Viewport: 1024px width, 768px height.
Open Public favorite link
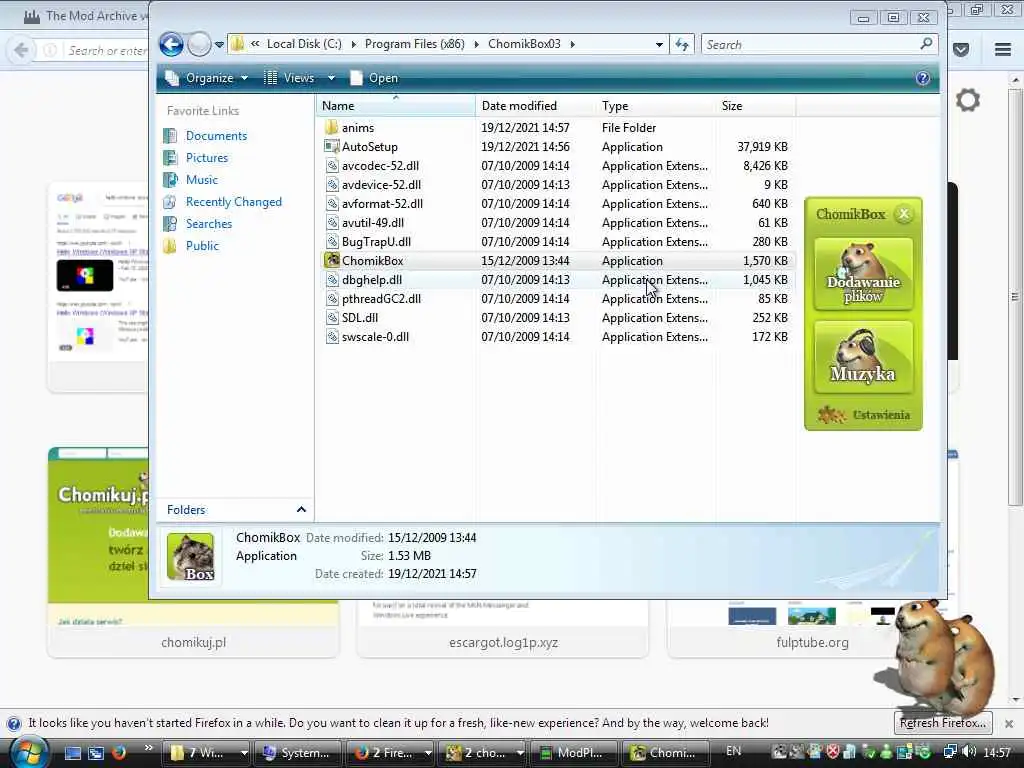coord(202,246)
